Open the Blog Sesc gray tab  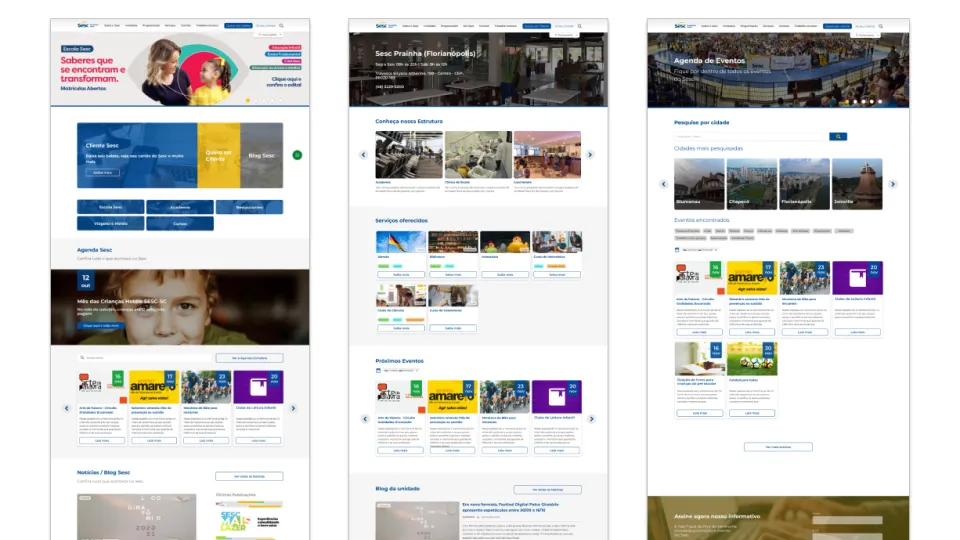261,156
